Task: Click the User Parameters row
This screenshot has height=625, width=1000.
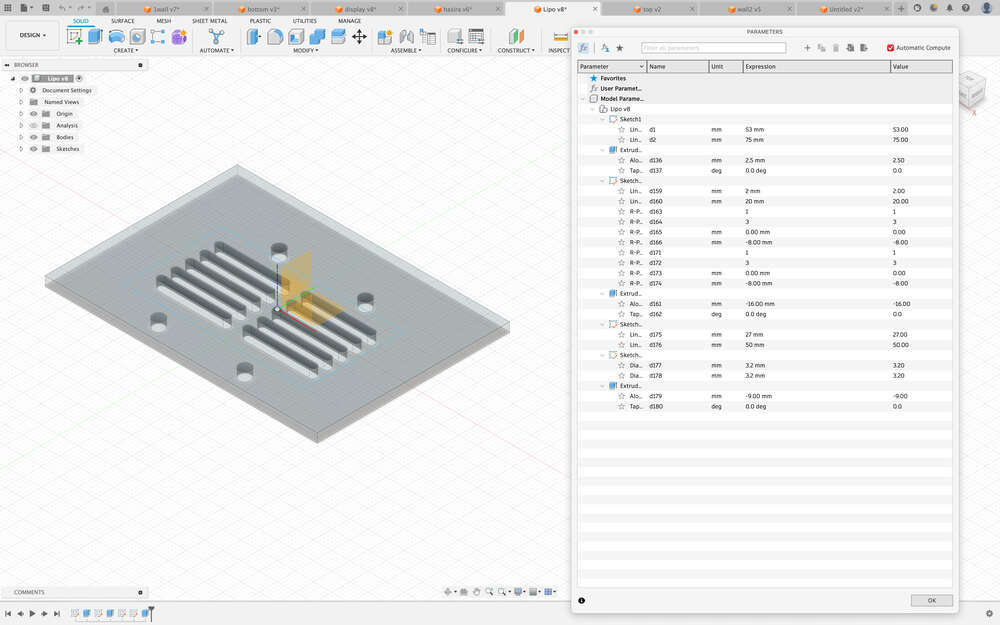Action: (x=765, y=89)
